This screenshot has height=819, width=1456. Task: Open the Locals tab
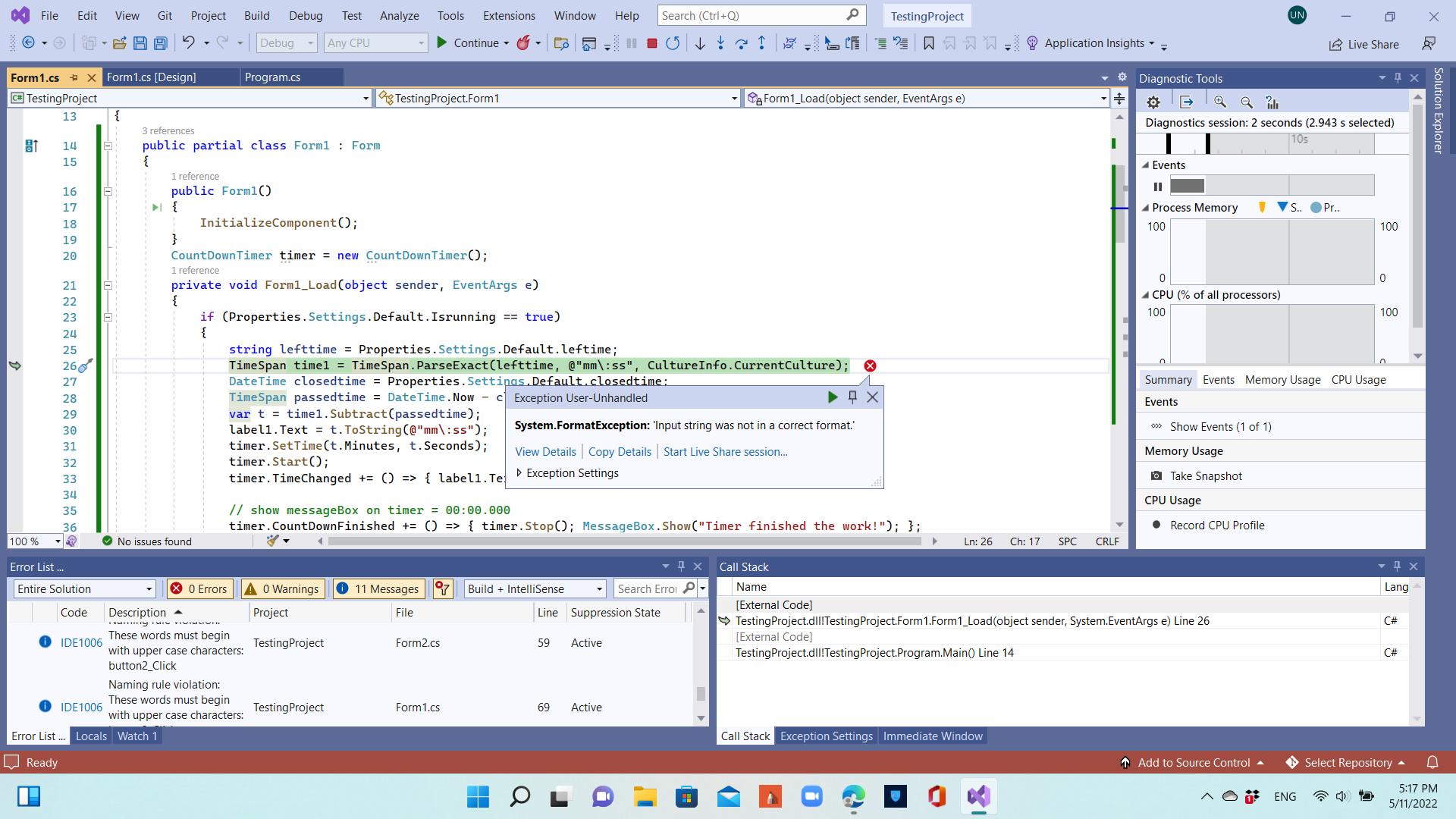[x=91, y=736]
